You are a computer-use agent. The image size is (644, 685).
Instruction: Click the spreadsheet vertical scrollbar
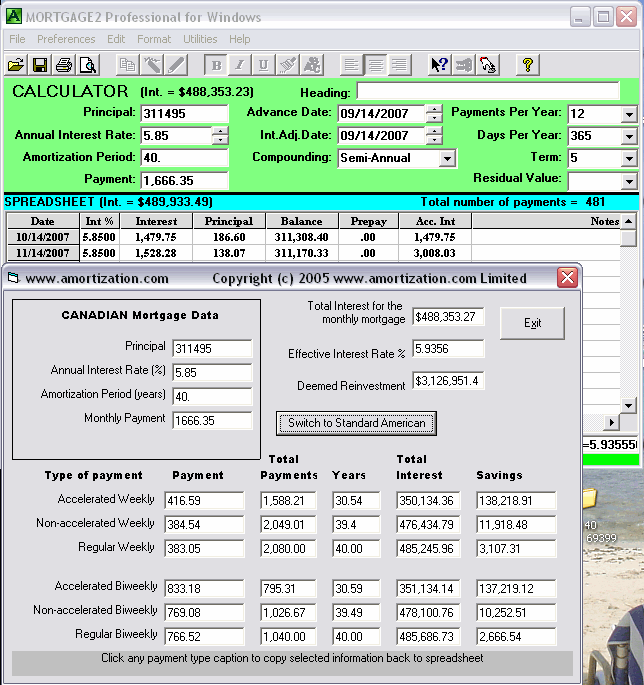(628, 320)
